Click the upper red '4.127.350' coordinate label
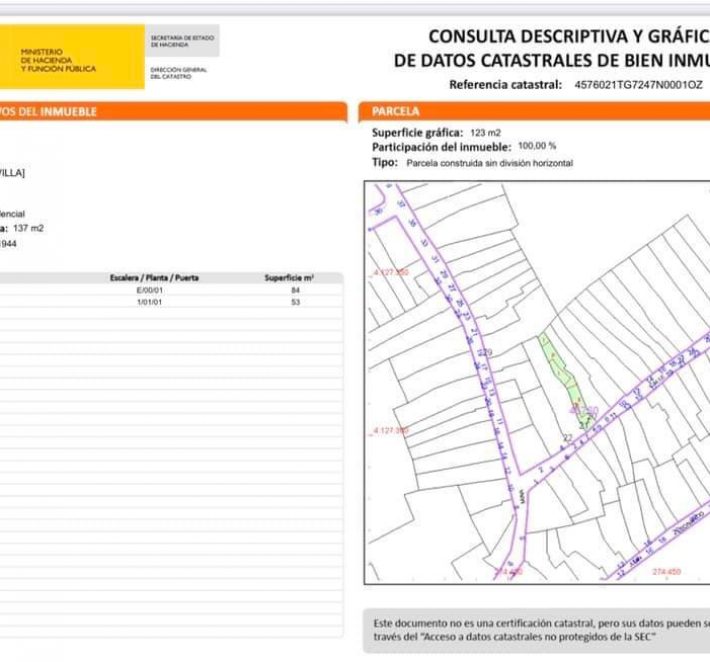The height and width of the screenshot is (662, 710). [x=390, y=272]
